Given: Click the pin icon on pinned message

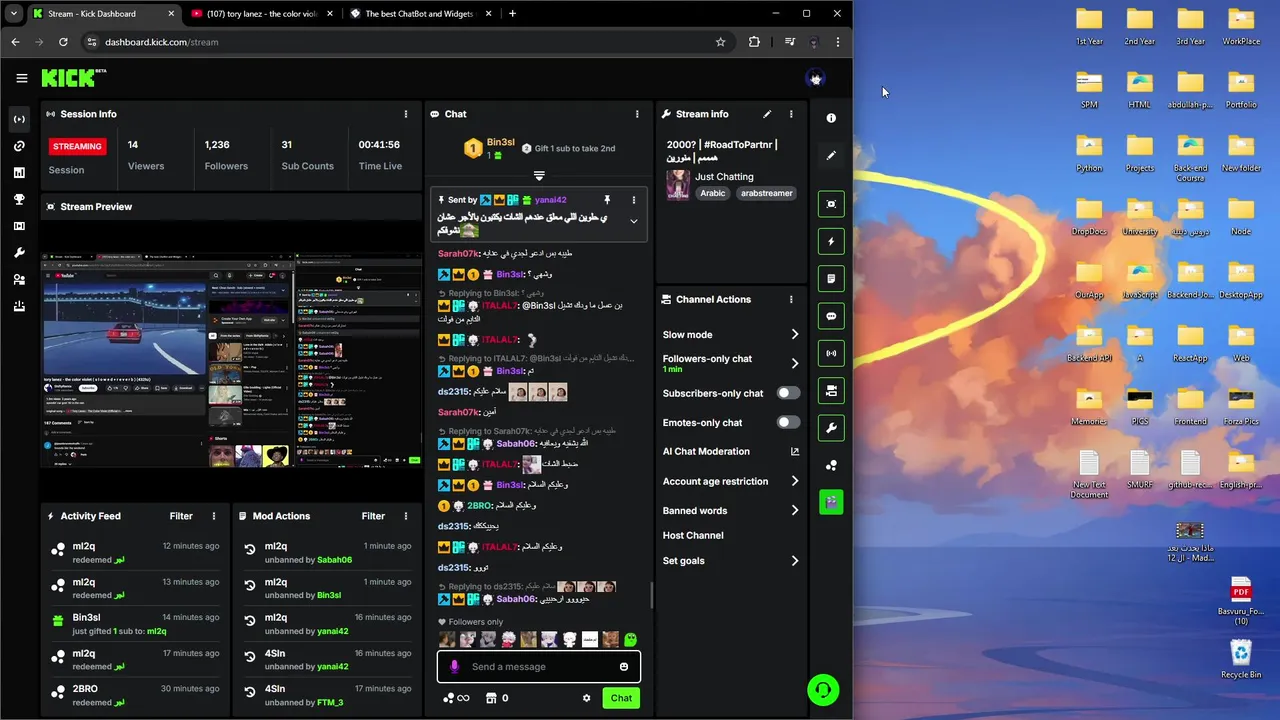Looking at the screenshot, I should 607,200.
